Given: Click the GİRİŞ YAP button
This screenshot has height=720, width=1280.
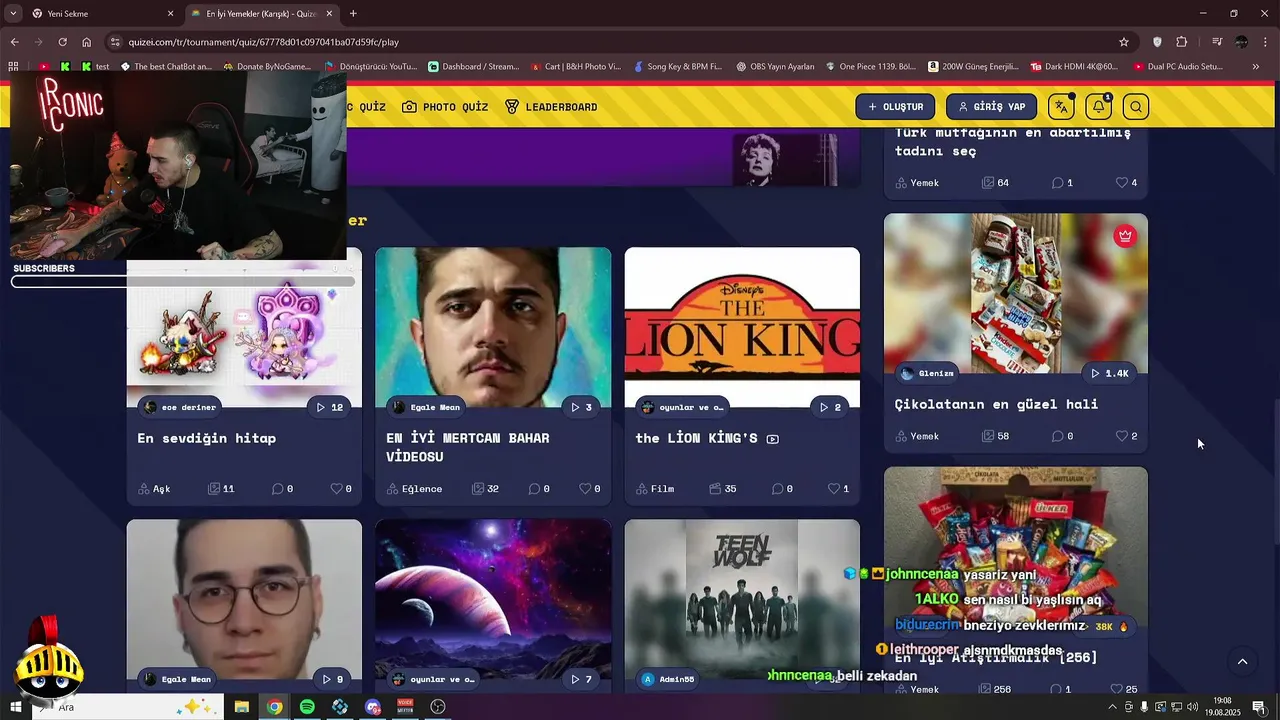Looking at the screenshot, I should coord(991,107).
